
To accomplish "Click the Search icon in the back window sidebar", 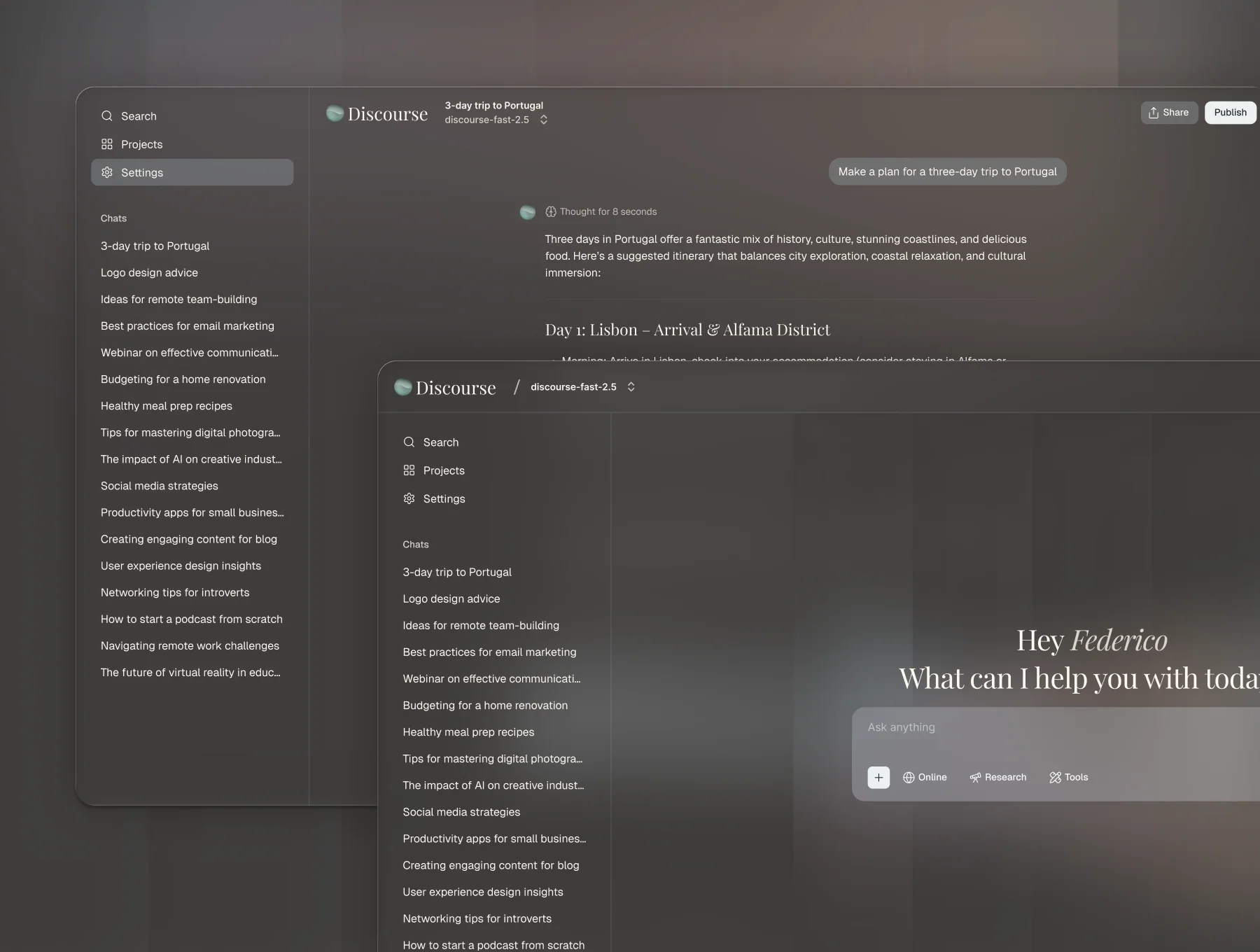I will pyautogui.click(x=106, y=116).
